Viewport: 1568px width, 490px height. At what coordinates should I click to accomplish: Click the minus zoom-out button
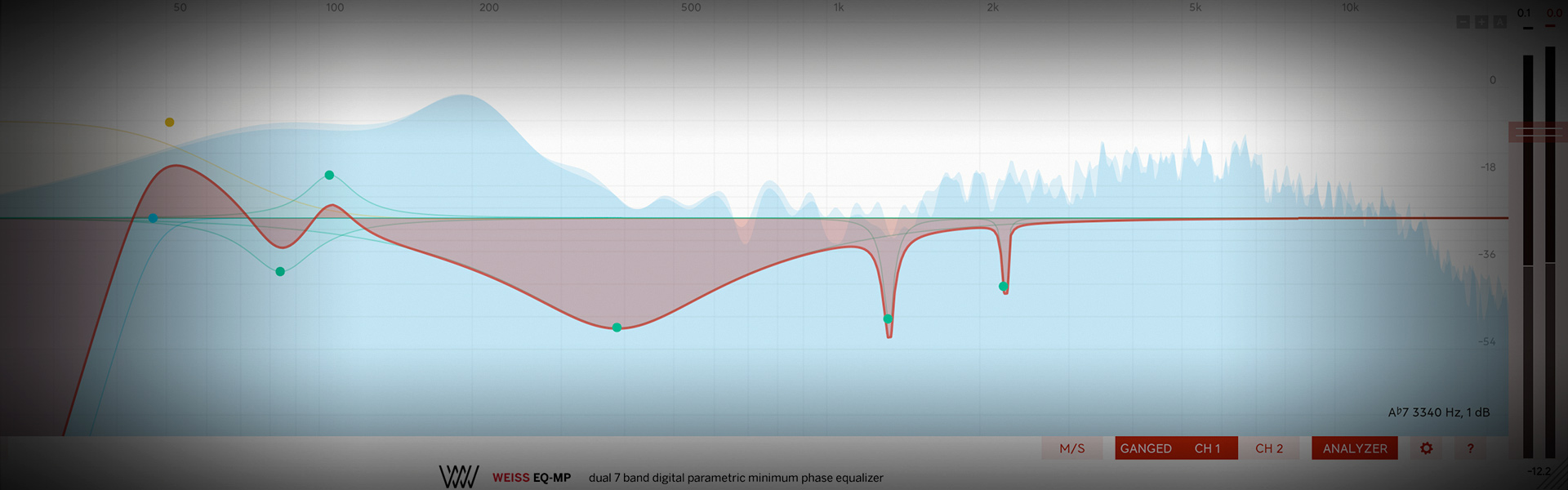1463,22
